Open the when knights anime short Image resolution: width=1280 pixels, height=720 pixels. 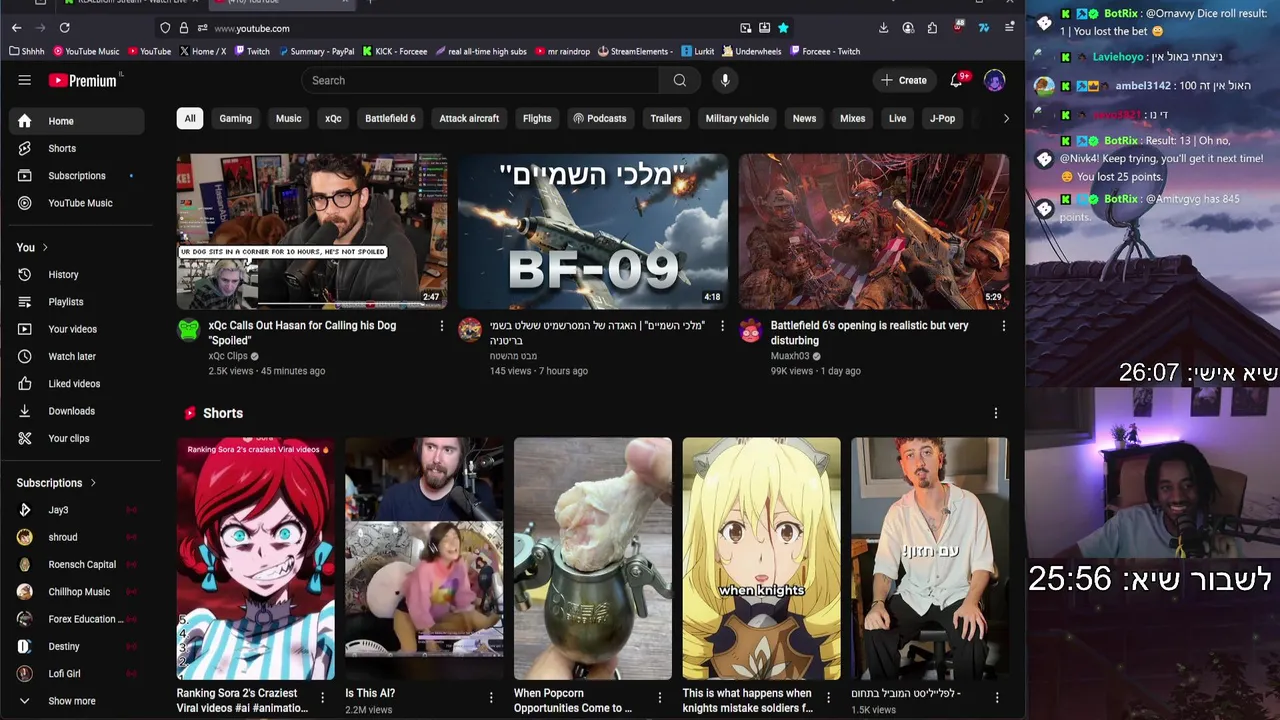click(x=762, y=558)
